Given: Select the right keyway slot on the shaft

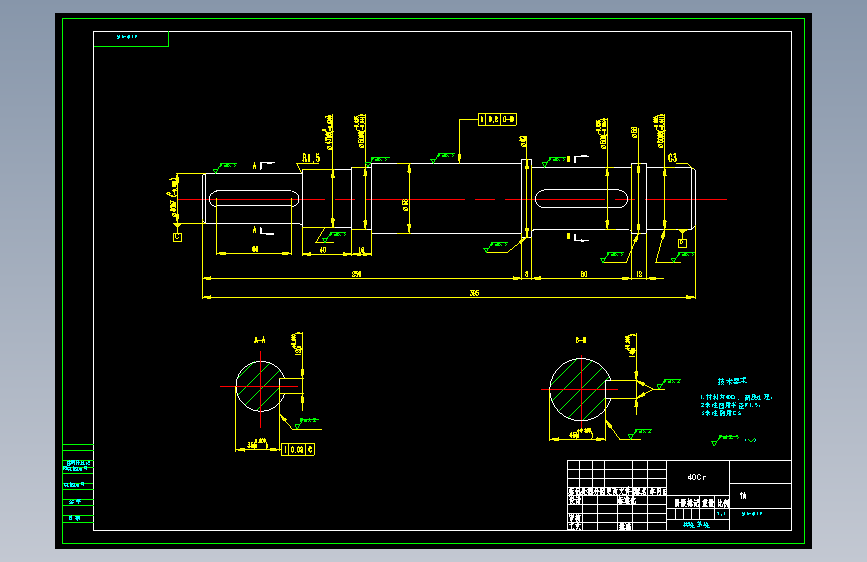Looking at the screenshot, I should pos(581,199).
